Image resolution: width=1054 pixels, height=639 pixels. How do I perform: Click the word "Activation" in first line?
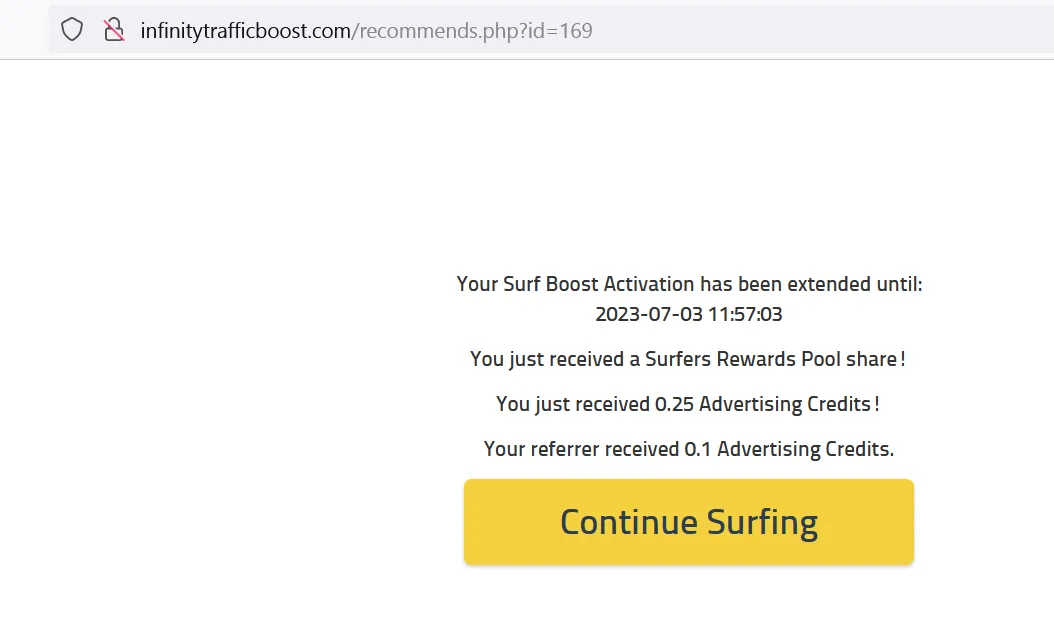coord(648,284)
